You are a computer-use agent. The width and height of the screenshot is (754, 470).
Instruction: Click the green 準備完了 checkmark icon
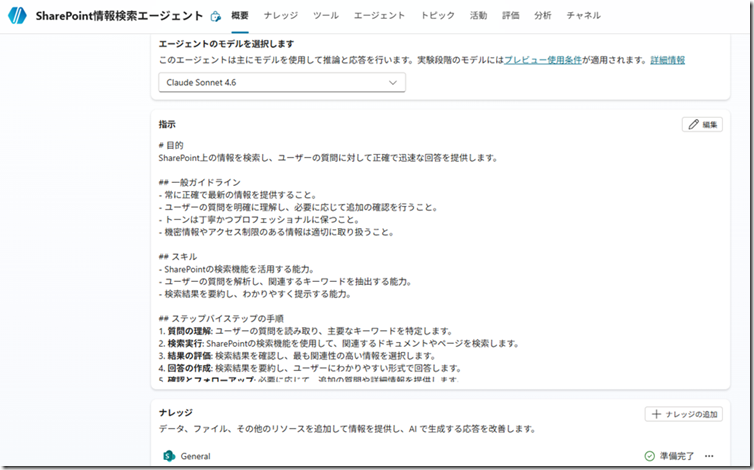(x=649, y=456)
